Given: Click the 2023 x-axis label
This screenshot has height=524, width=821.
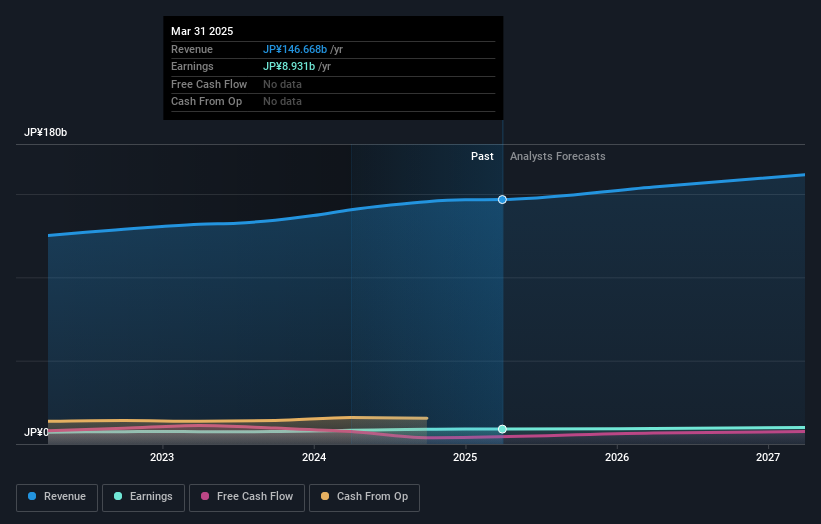Looking at the screenshot, I should tap(162, 457).
